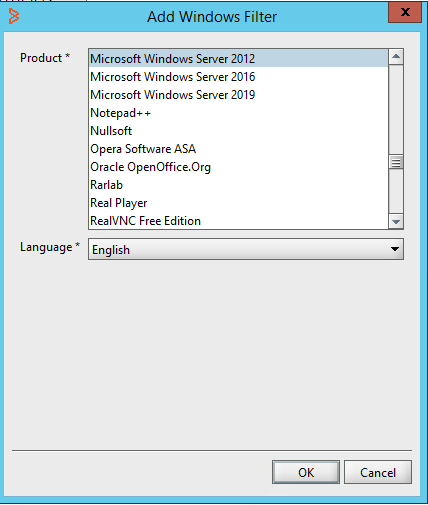Pick Notepad++ in the Product list
Image resolution: width=428 pixels, height=505 pixels.
[239, 113]
